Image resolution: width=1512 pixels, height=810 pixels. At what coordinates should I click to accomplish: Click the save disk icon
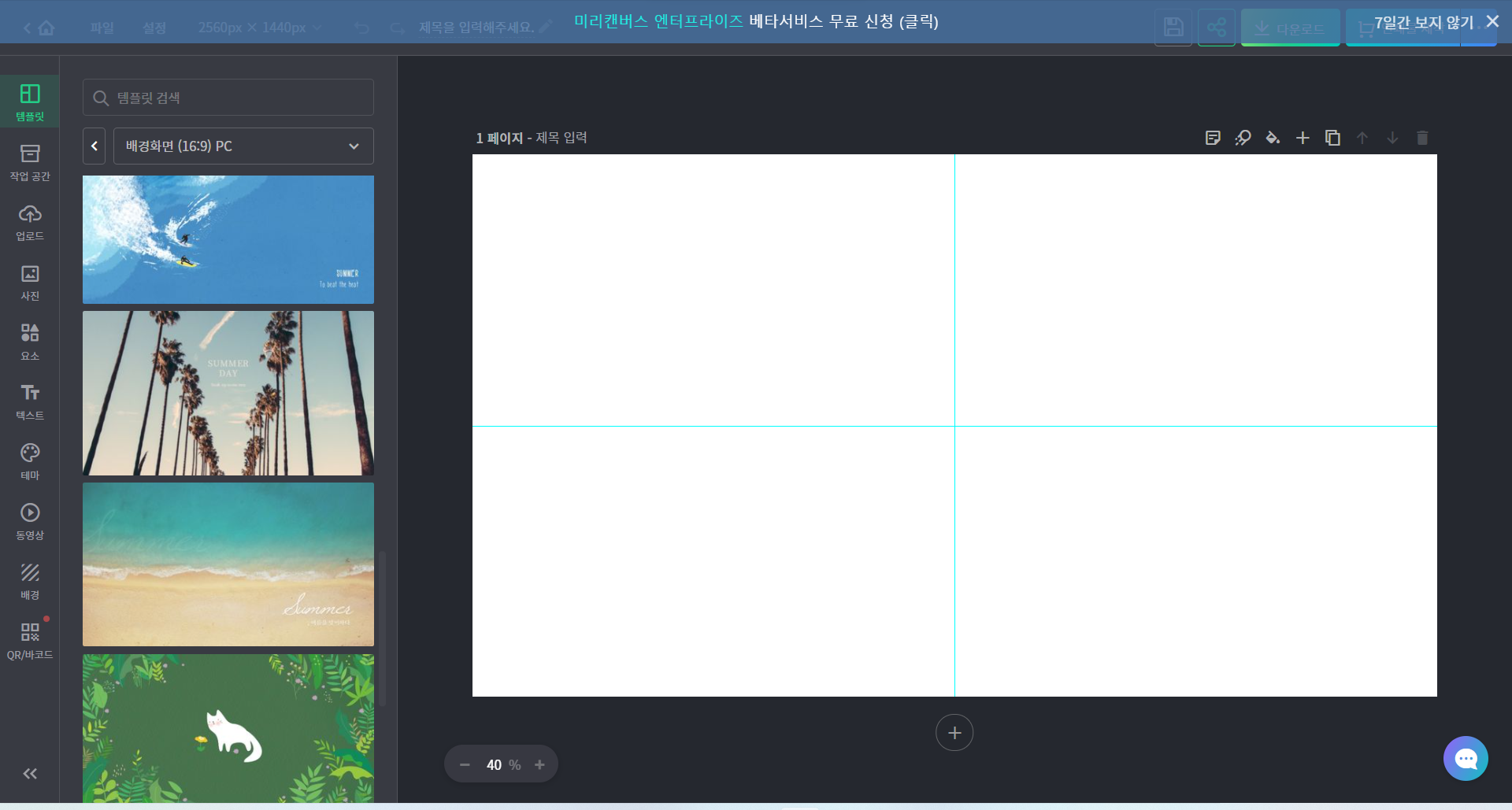1173,28
